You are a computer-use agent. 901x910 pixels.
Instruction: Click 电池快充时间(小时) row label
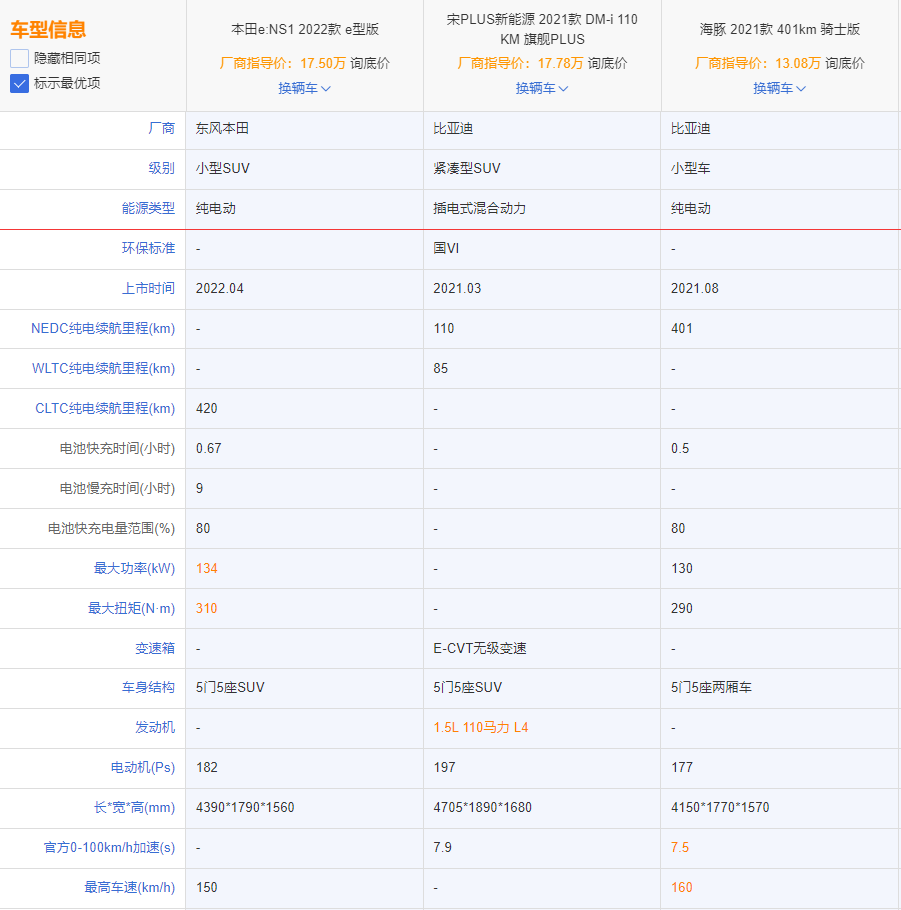tap(117, 449)
